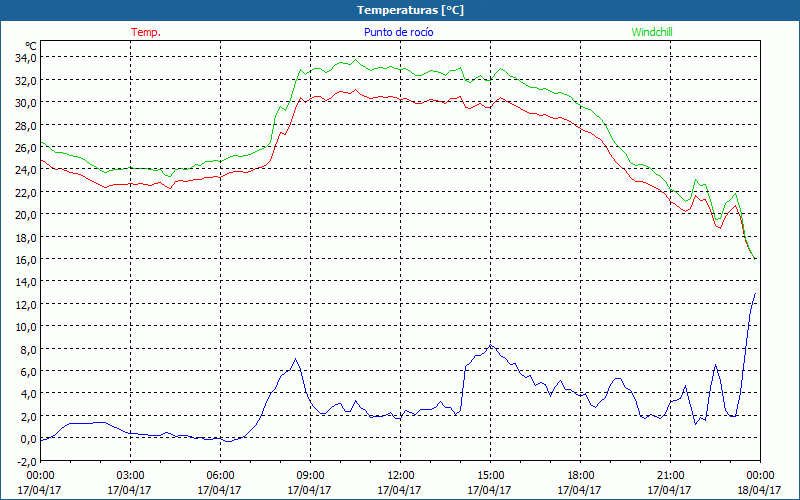Click the '18/04/17' date label
Screen dimensions: 800x500
click(x=760, y=490)
